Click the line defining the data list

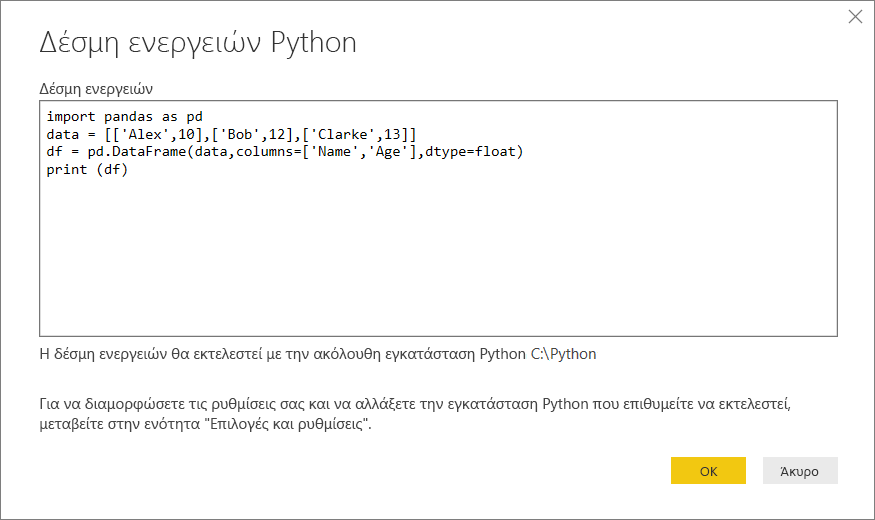(x=231, y=134)
